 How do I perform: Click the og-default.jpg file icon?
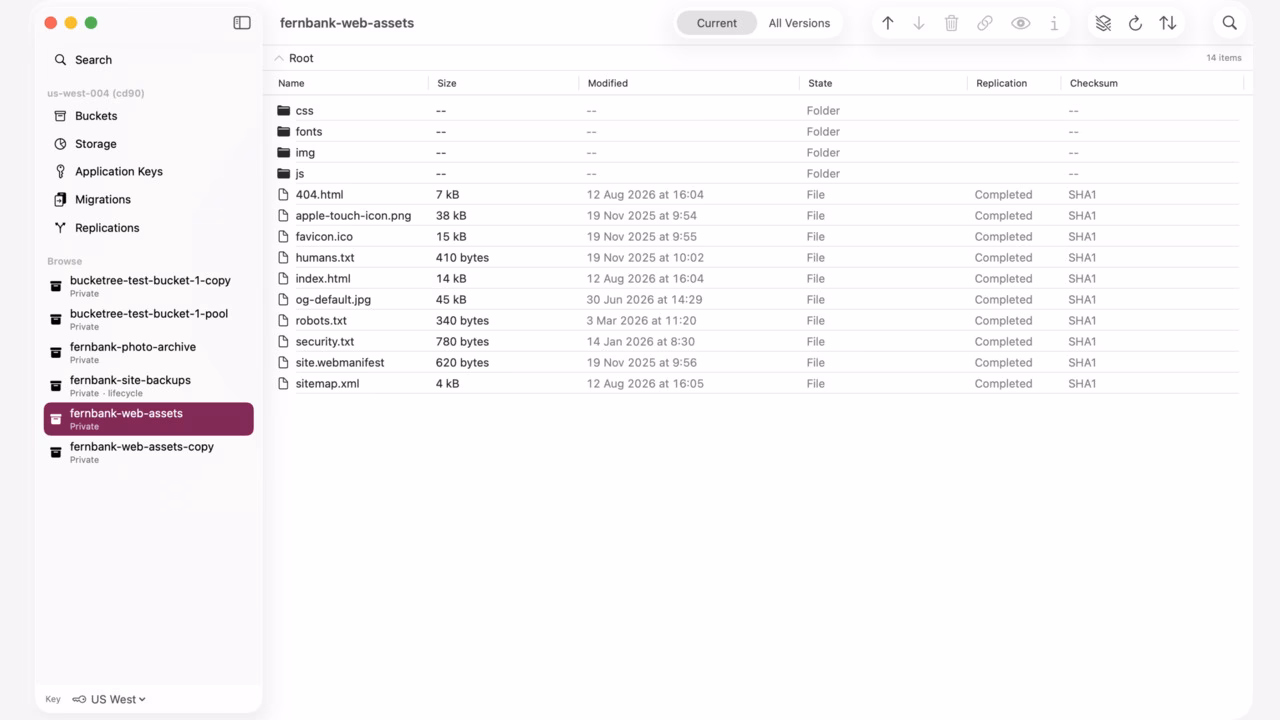click(284, 300)
